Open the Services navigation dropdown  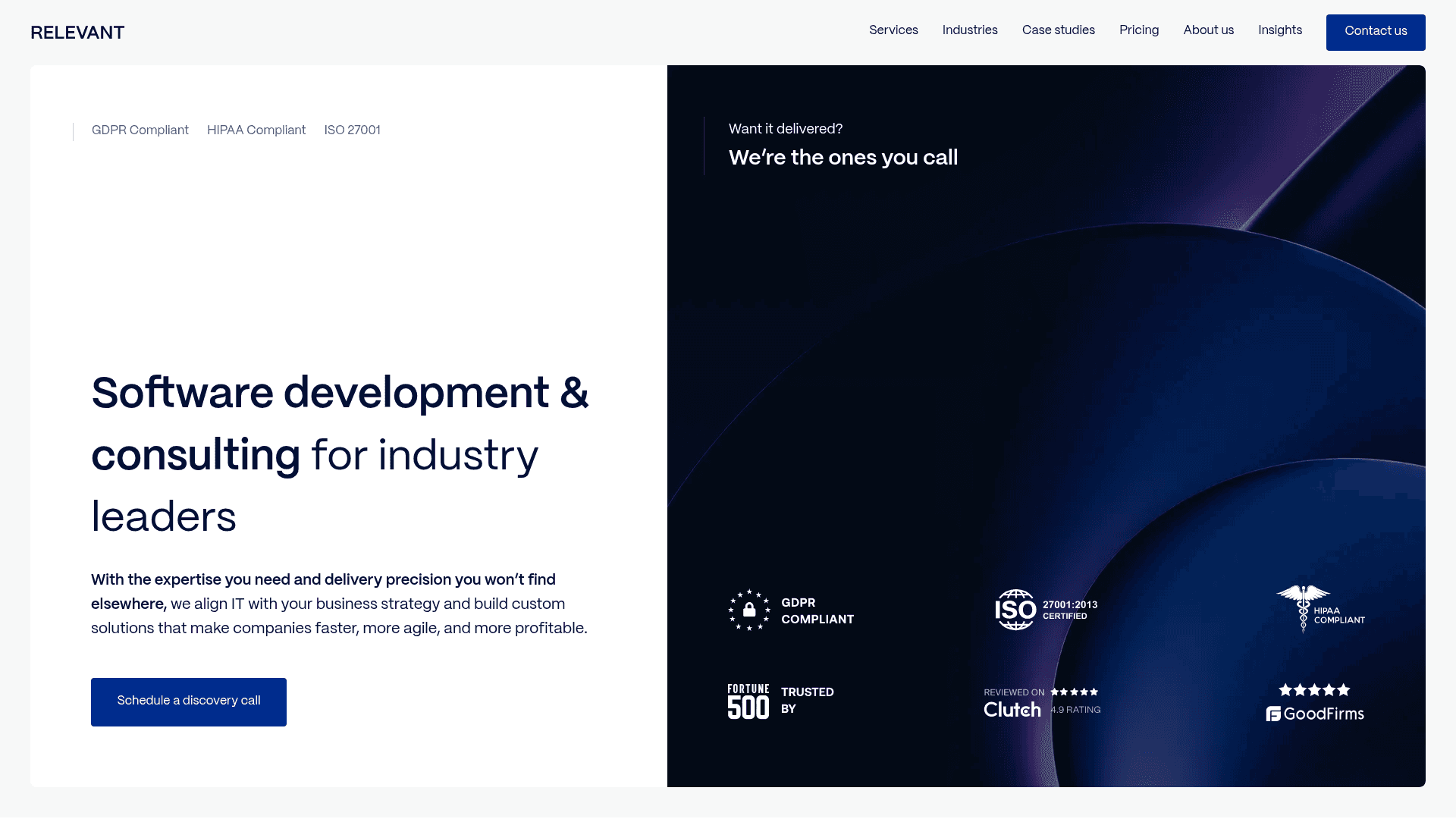coord(893,30)
